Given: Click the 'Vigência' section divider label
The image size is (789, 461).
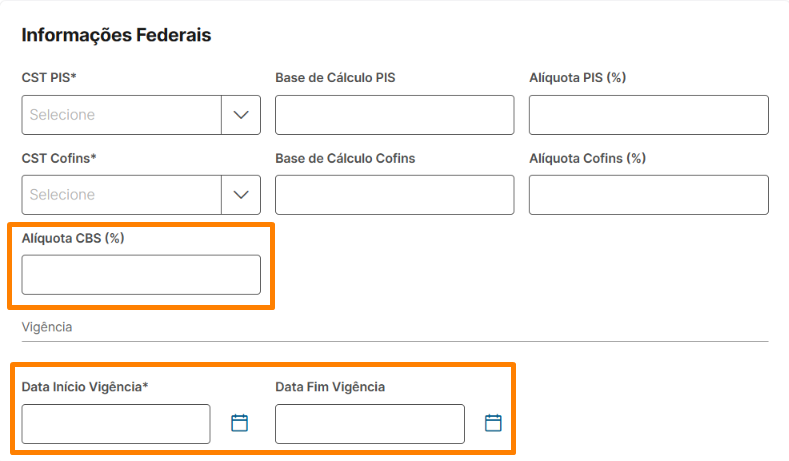Looking at the screenshot, I should click(x=47, y=327).
